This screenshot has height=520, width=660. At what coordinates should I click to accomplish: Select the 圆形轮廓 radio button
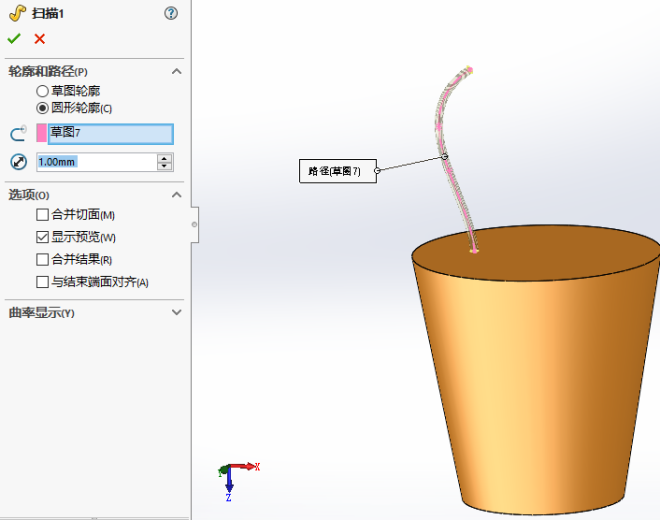[42, 108]
